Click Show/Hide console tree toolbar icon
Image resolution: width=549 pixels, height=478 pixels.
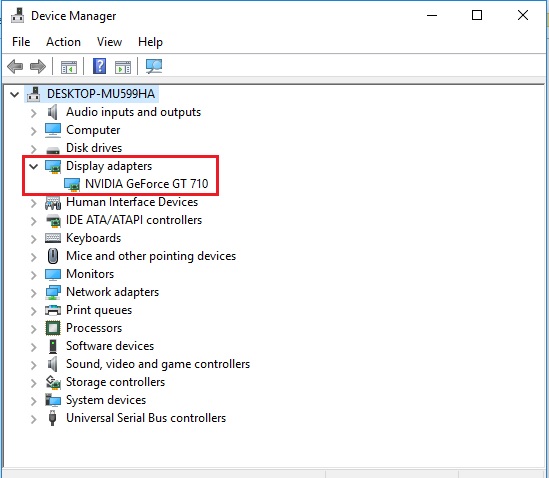[x=69, y=67]
